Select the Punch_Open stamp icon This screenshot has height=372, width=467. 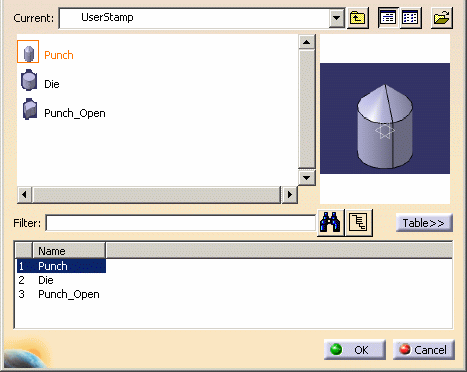click(x=30, y=109)
